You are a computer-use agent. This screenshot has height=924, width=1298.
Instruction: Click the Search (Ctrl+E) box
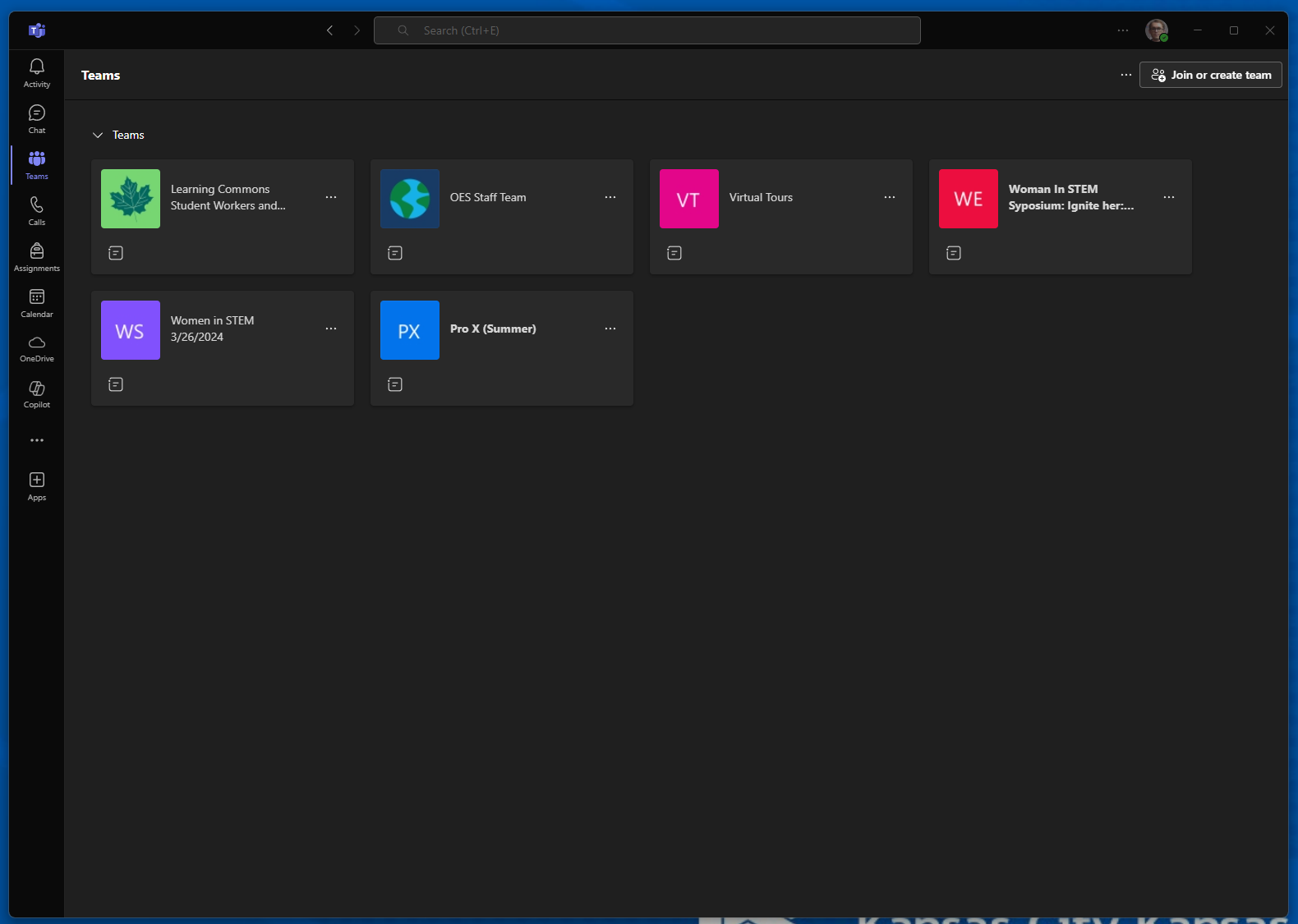click(x=647, y=30)
